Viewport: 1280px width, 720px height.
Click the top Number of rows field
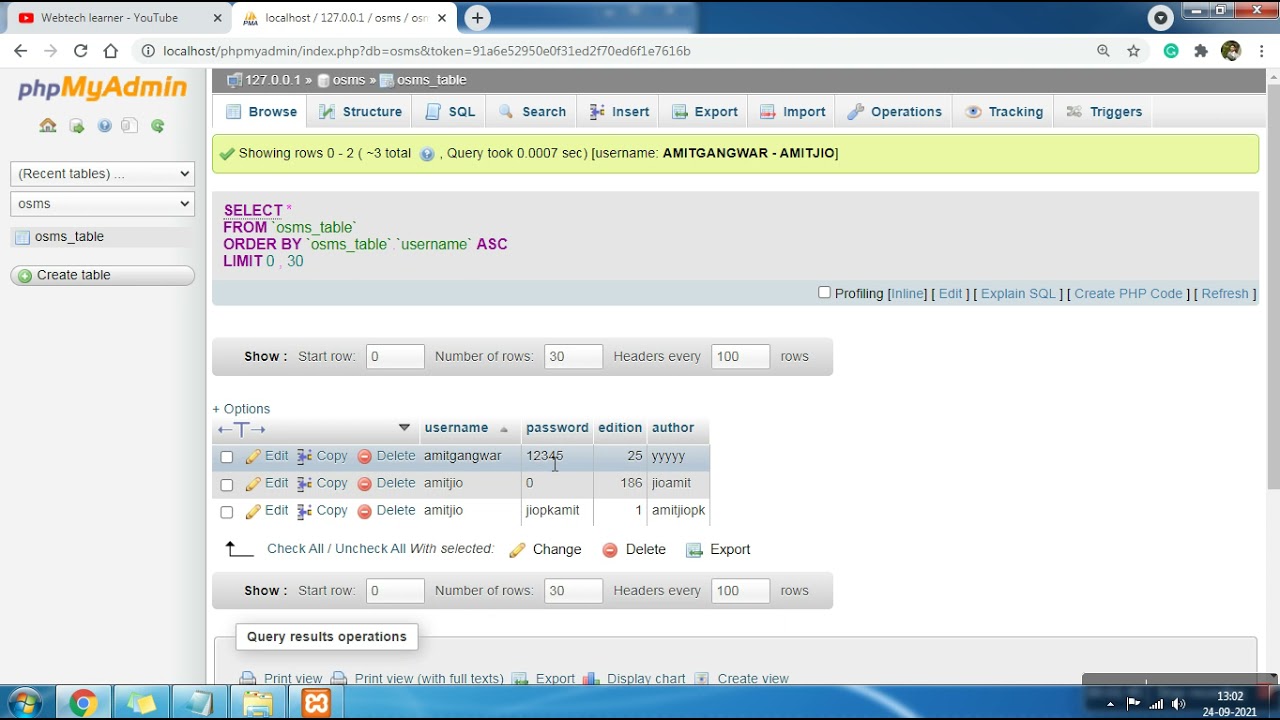[573, 357]
